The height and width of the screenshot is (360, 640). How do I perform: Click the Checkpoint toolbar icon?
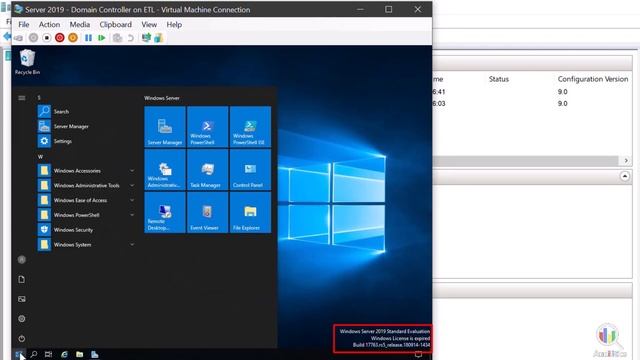coord(117,38)
